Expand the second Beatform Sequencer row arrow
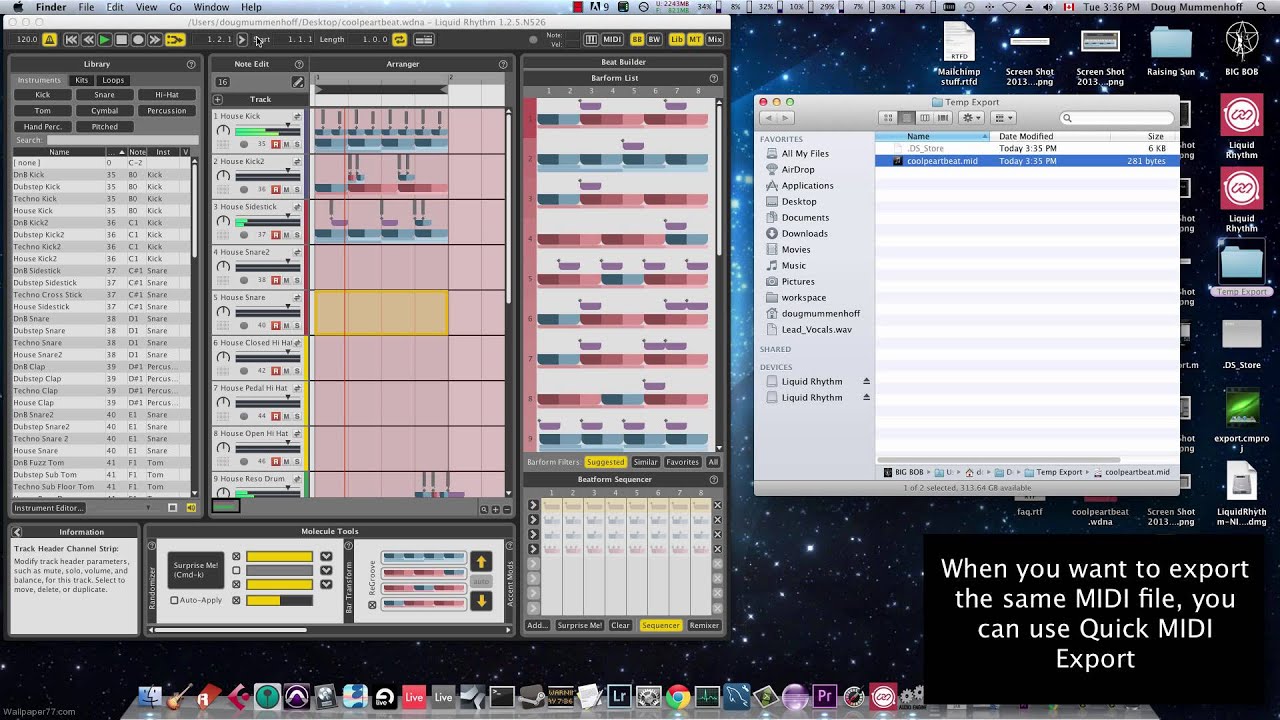Image resolution: width=1280 pixels, height=720 pixels. [x=533, y=520]
